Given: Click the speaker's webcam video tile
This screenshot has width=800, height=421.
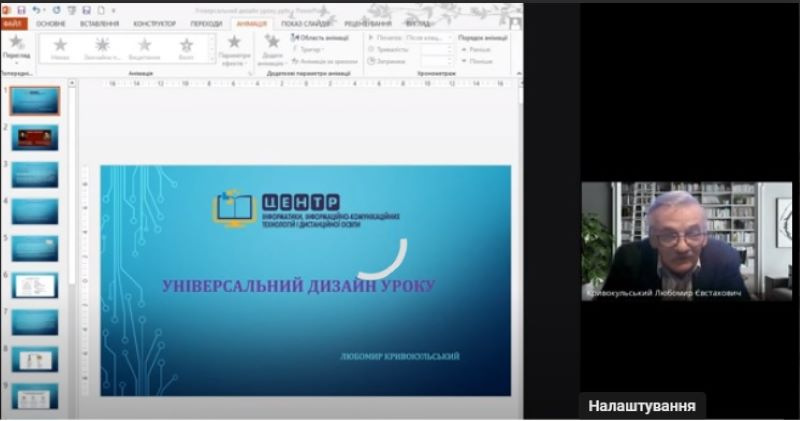Looking at the screenshot, I should pos(687,241).
